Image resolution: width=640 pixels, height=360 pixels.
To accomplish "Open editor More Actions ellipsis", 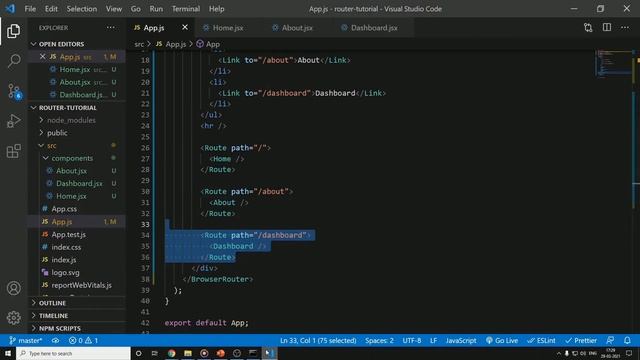I will click(x=625, y=28).
